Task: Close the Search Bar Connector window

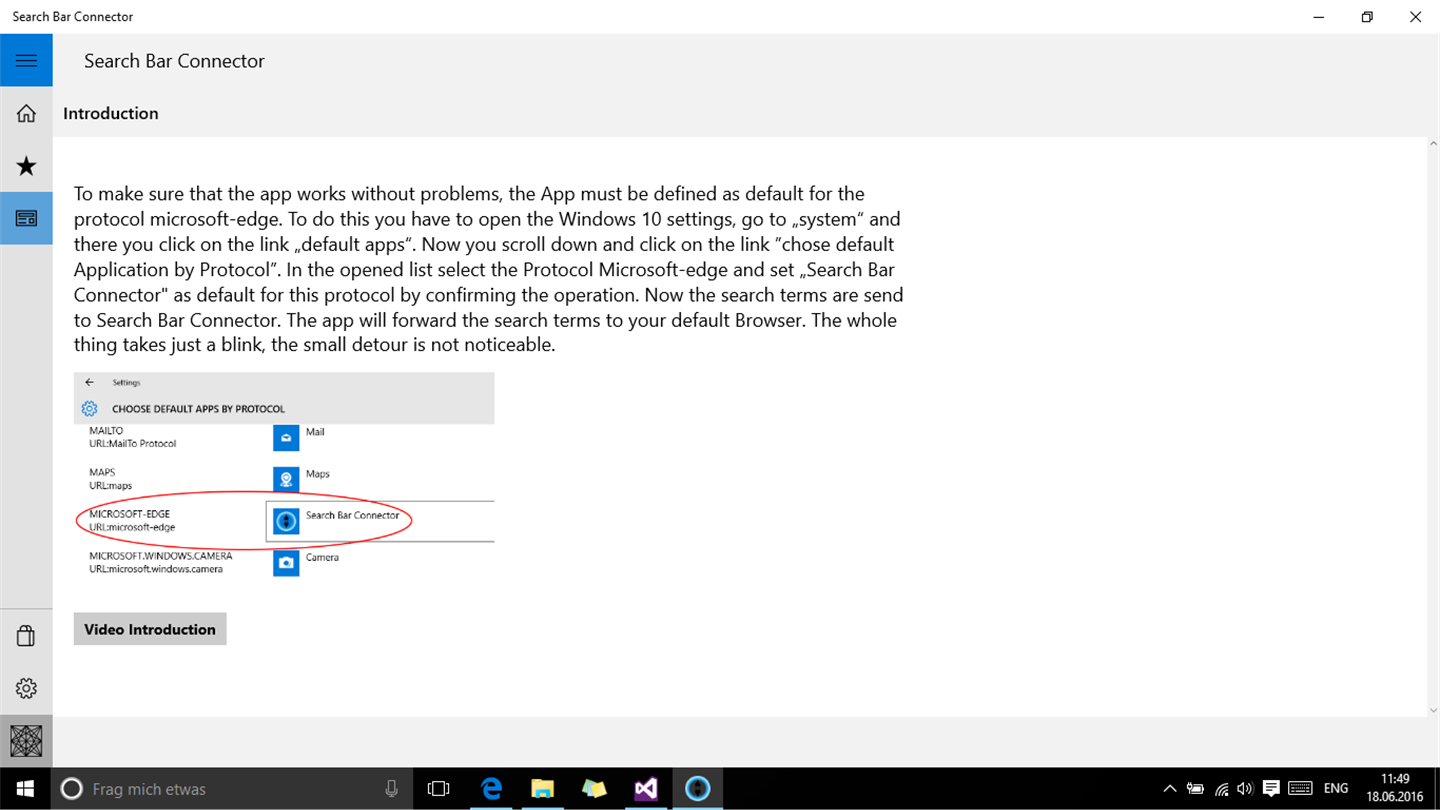Action: click(x=1415, y=17)
